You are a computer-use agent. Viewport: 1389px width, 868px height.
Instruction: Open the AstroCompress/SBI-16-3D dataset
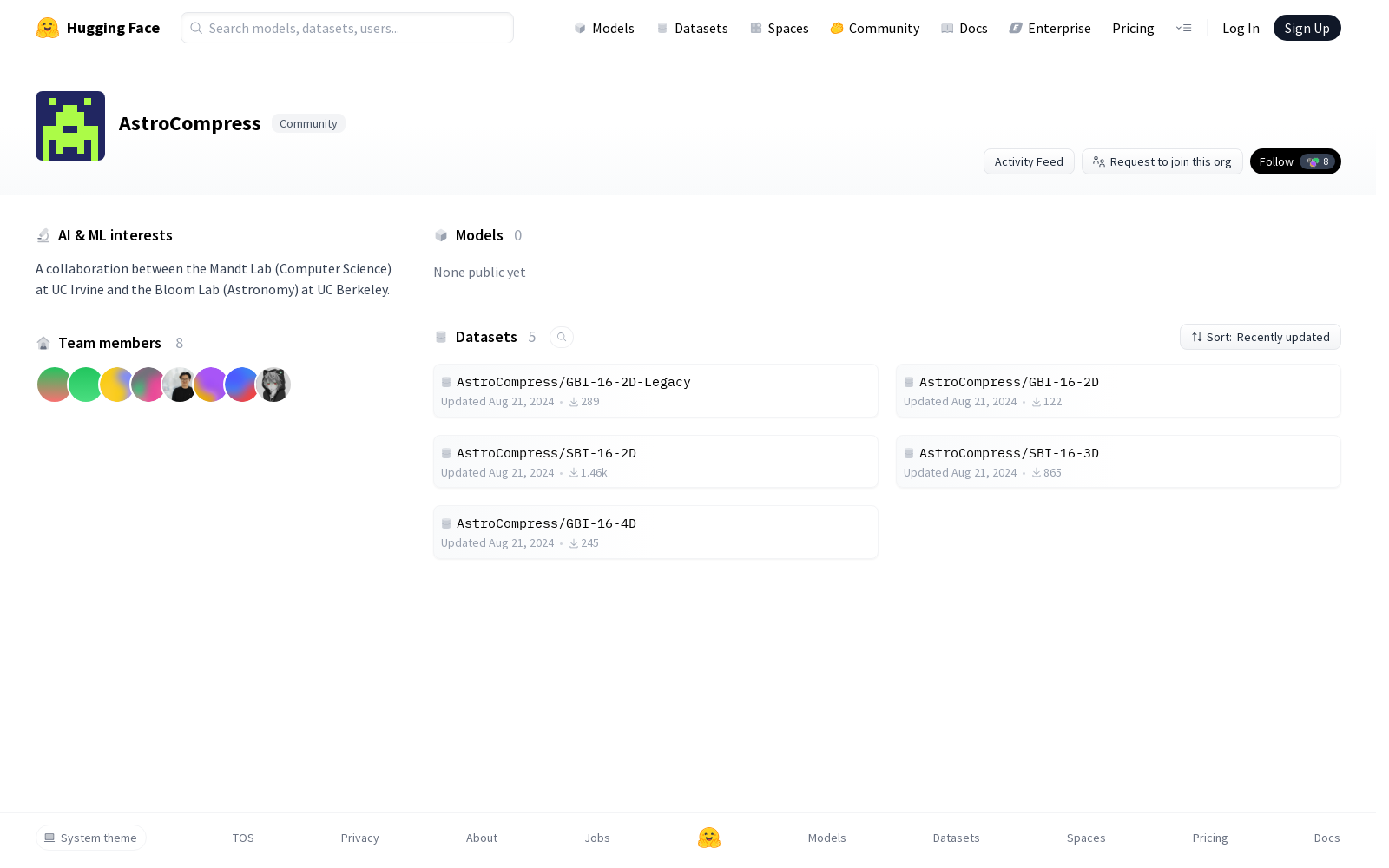coord(1118,462)
